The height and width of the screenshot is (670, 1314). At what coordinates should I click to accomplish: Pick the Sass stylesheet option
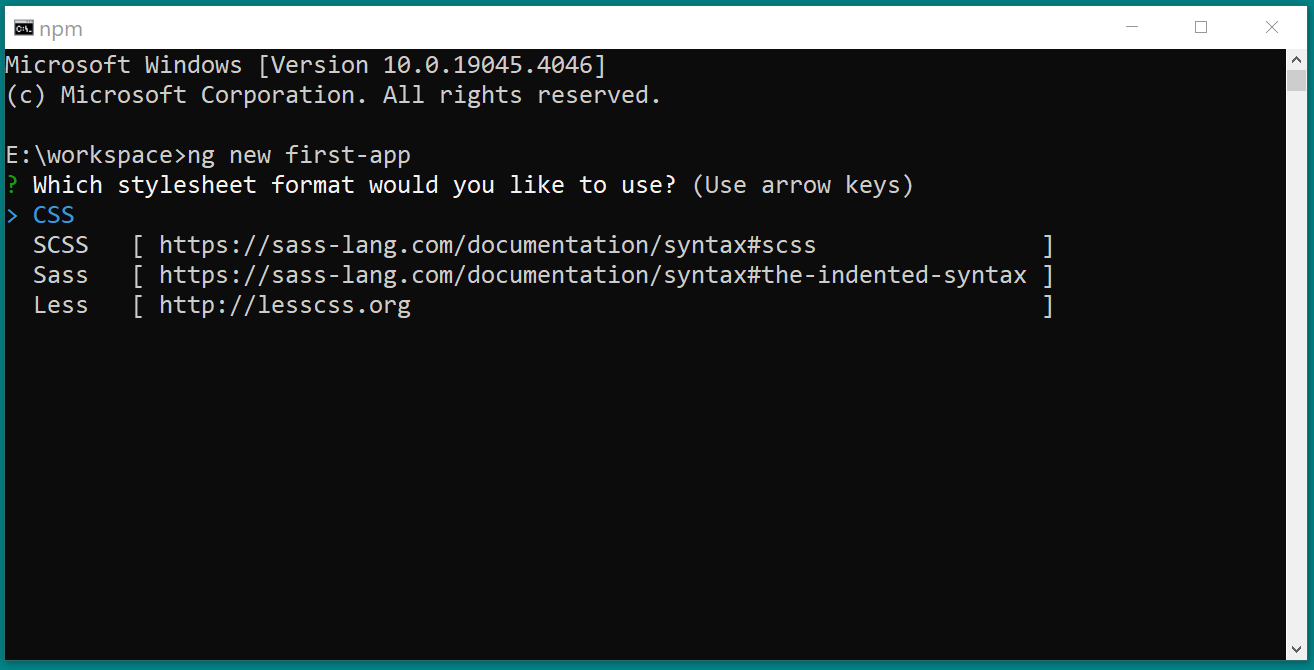(x=61, y=275)
